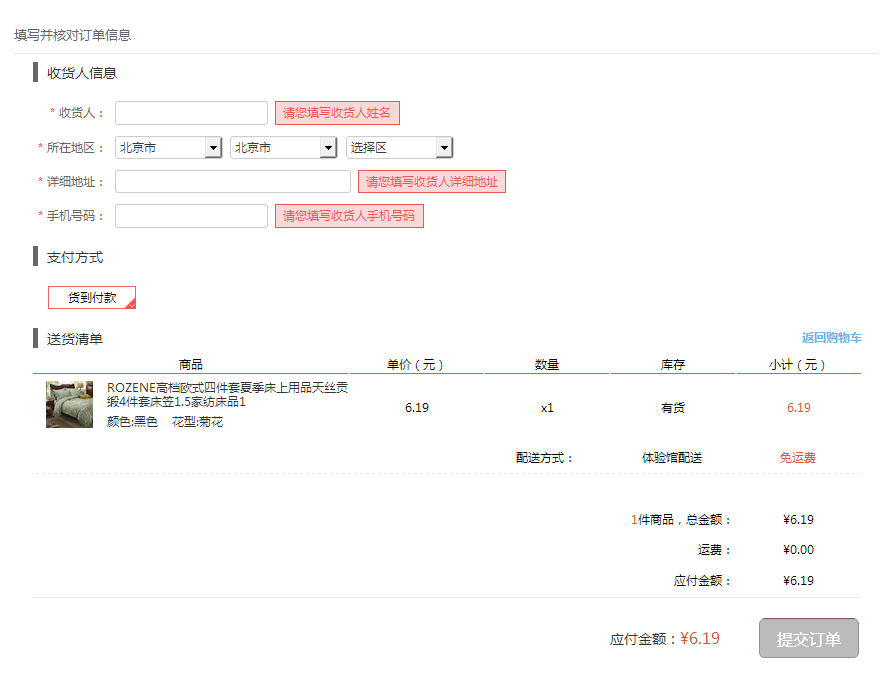The width and height of the screenshot is (881, 675).
Task: Click the 收货人 name input field
Action: (191, 113)
